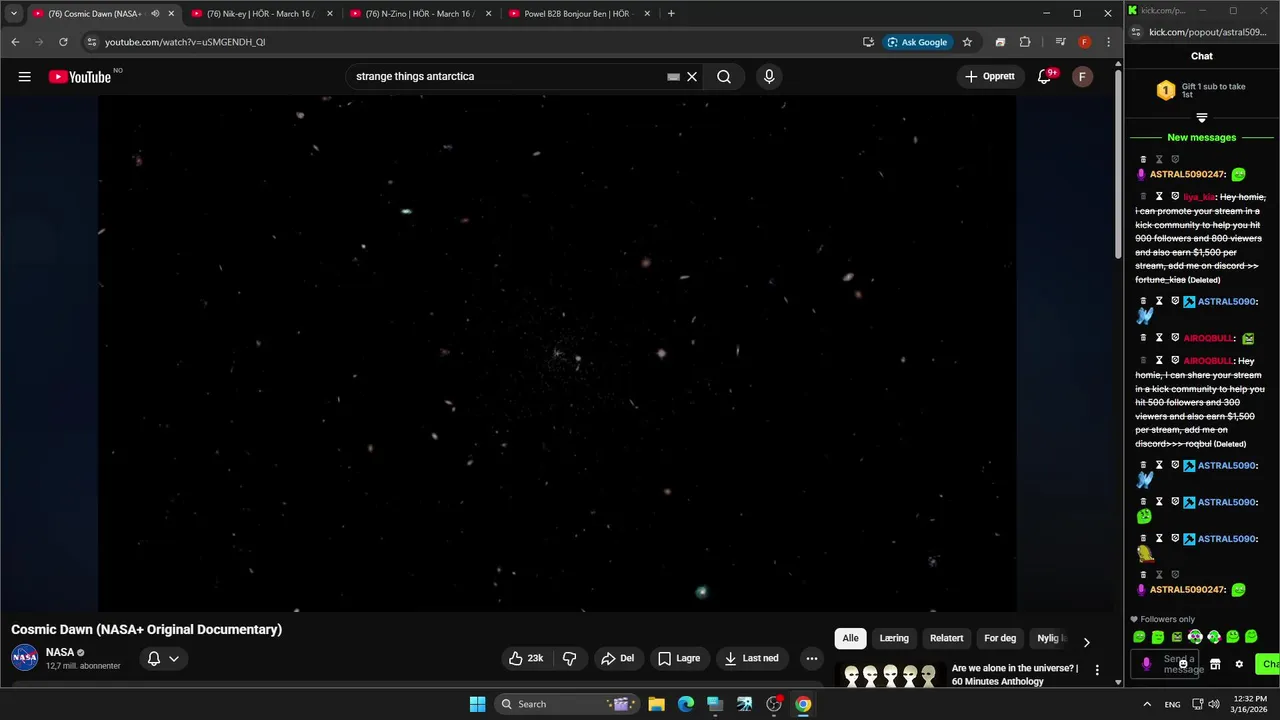Select the Relatert filter chip
This screenshot has width=1280, height=720.
click(946, 638)
